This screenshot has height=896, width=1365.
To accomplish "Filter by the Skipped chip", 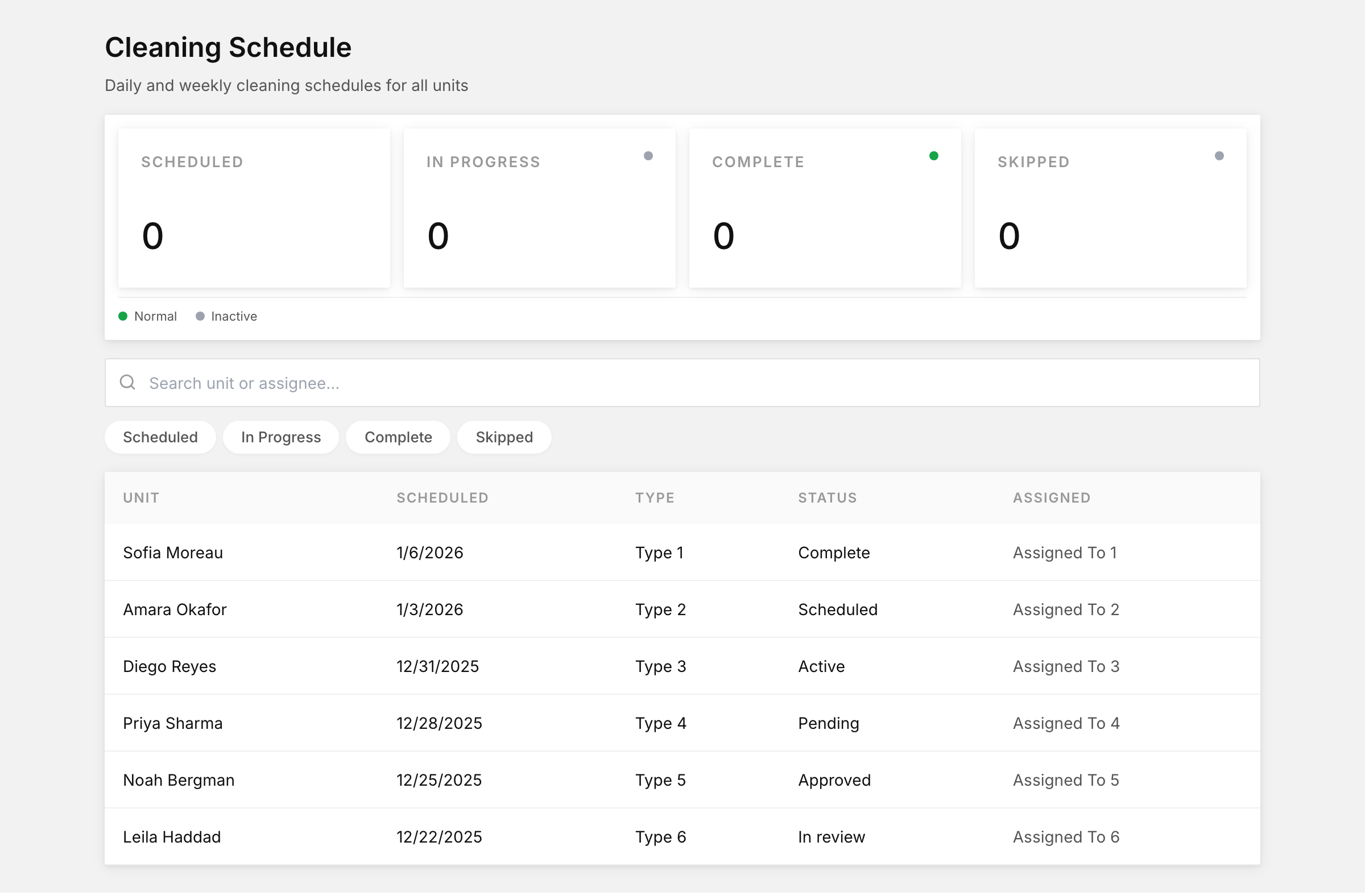I will 504,438.
